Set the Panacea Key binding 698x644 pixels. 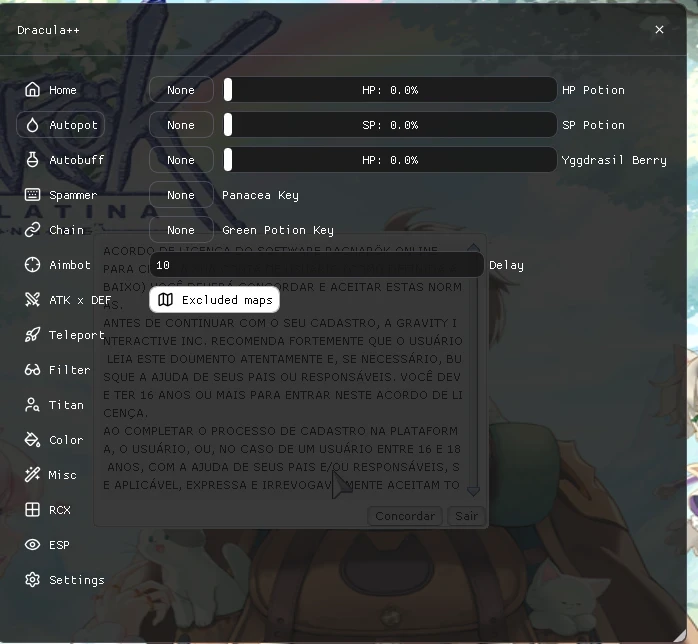(x=181, y=195)
